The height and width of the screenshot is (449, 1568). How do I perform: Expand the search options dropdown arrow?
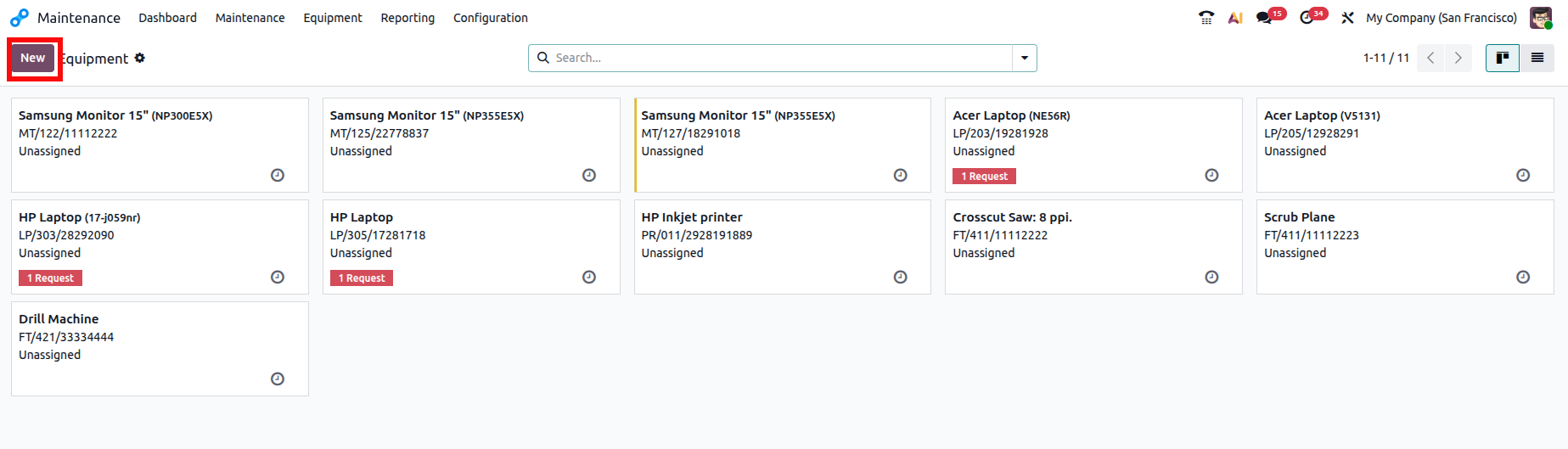1025,58
